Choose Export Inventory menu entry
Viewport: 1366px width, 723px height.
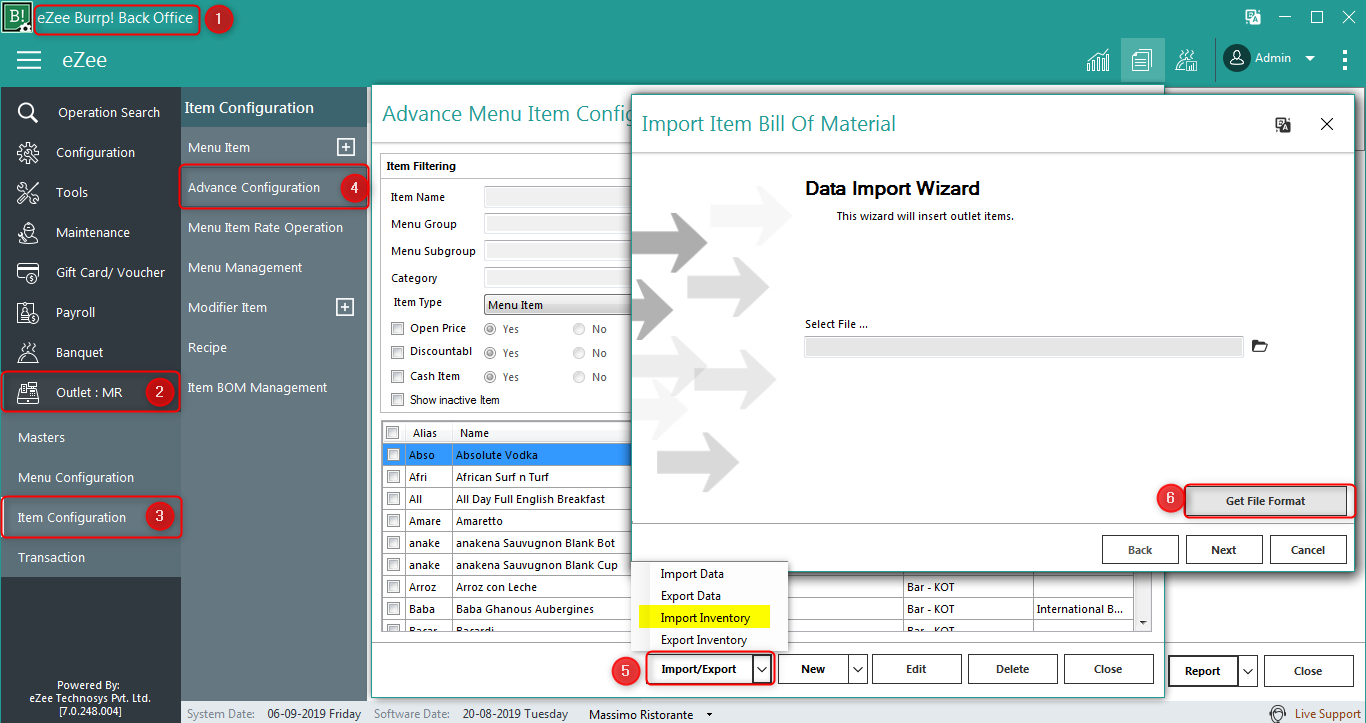(704, 640)
